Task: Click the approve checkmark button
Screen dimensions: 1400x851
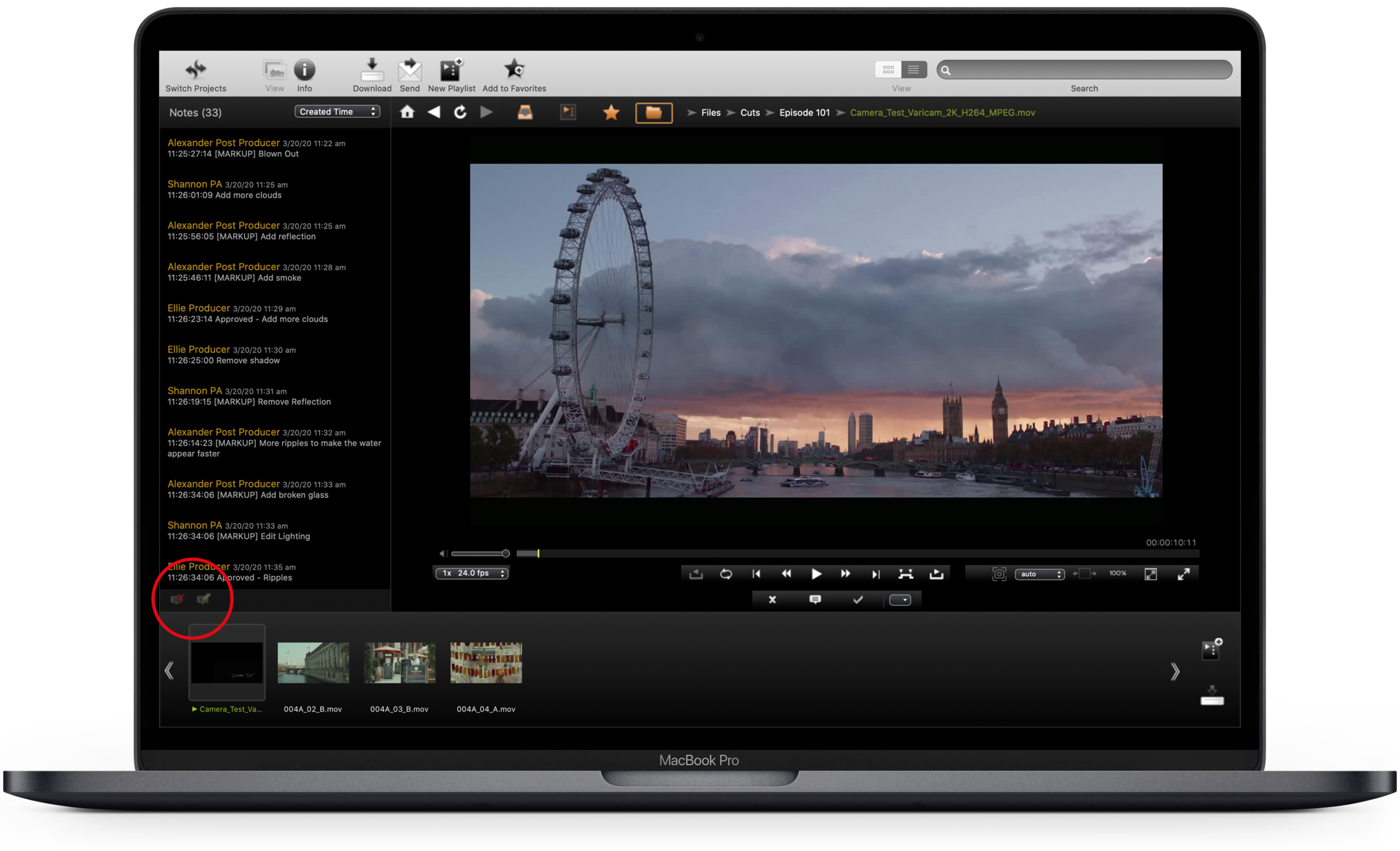Action: pyautogui.click(x=858, y=600)
